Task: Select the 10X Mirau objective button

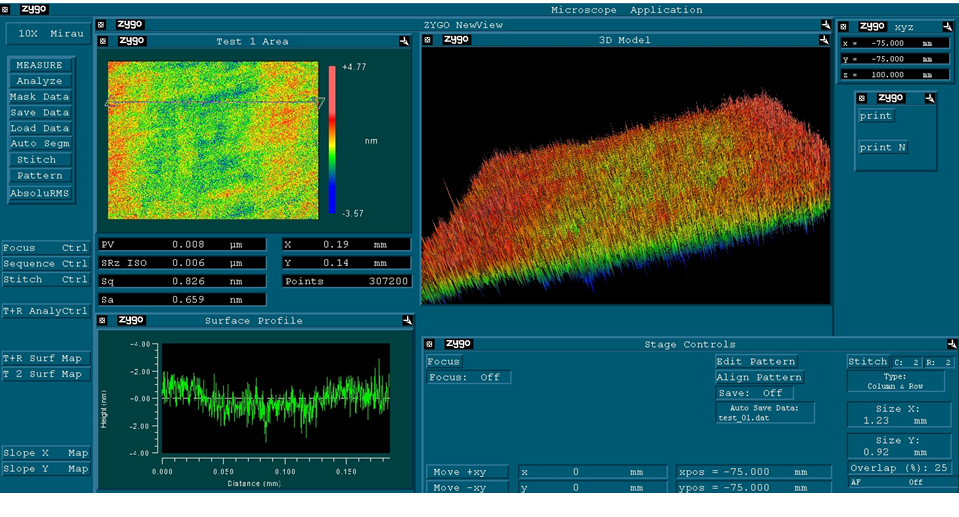Action: [x=50, y=34]
